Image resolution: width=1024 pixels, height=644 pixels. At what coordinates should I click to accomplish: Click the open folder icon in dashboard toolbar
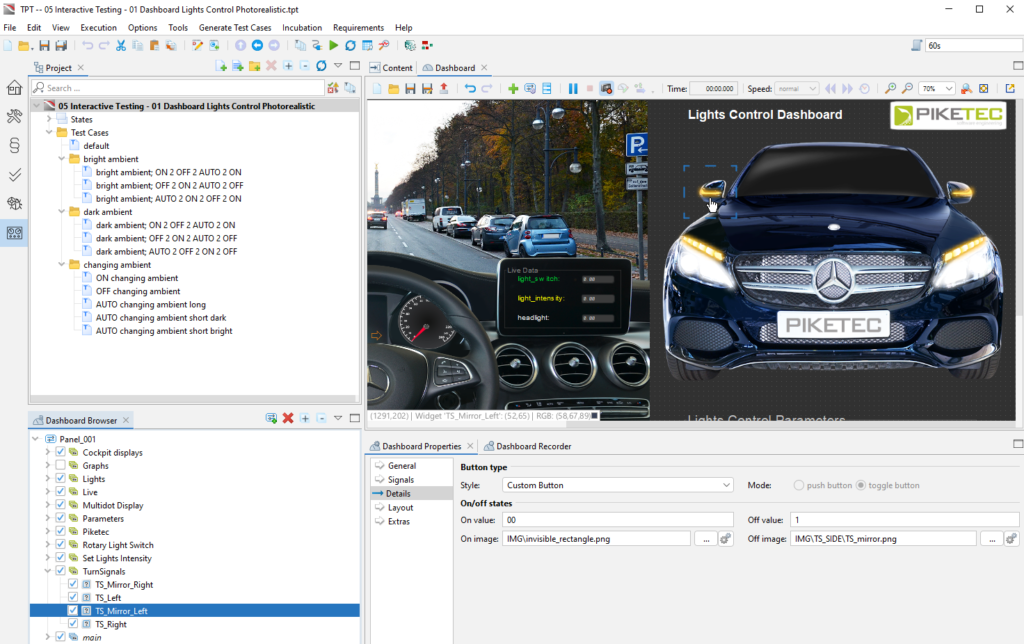coord(393,89)
